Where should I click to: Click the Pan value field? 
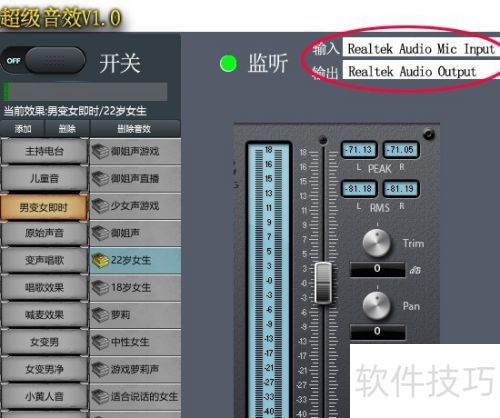377,331
